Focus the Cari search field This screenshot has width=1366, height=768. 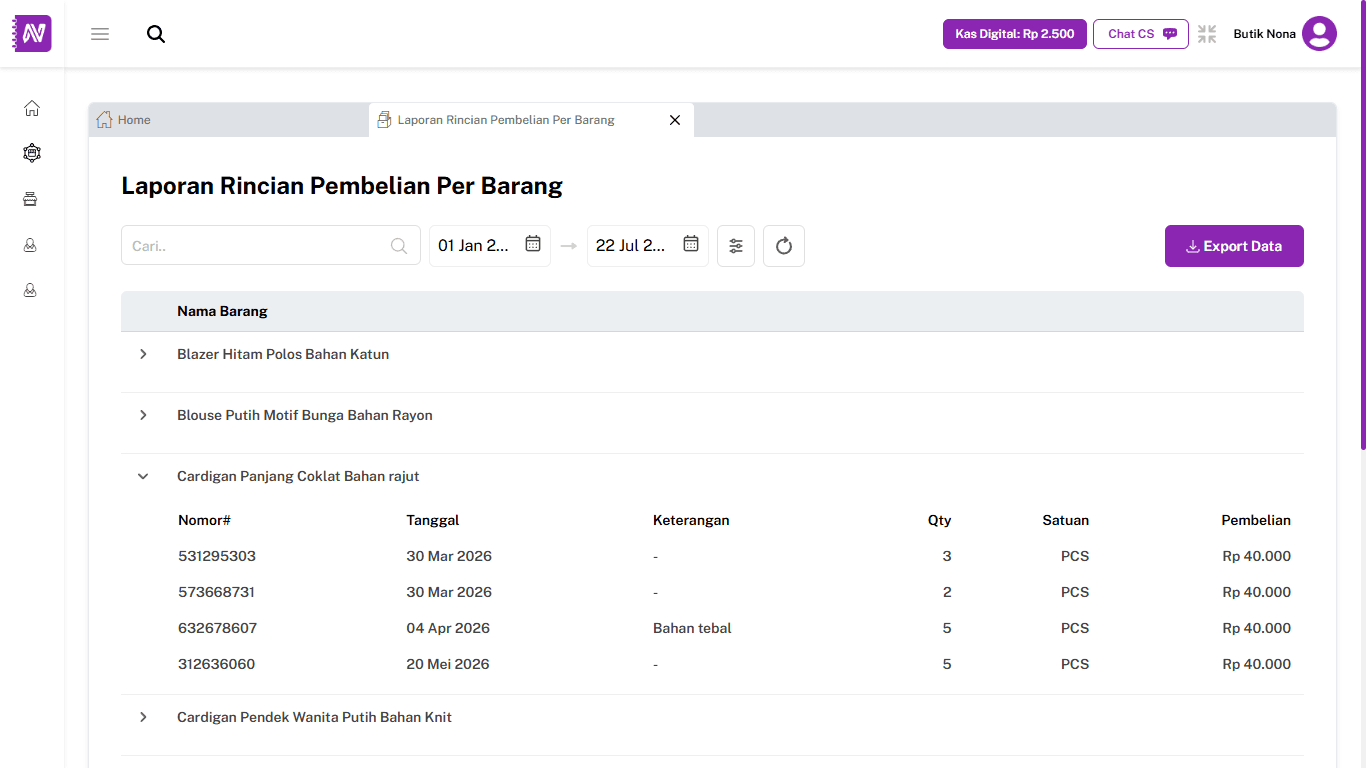(271, 246)
